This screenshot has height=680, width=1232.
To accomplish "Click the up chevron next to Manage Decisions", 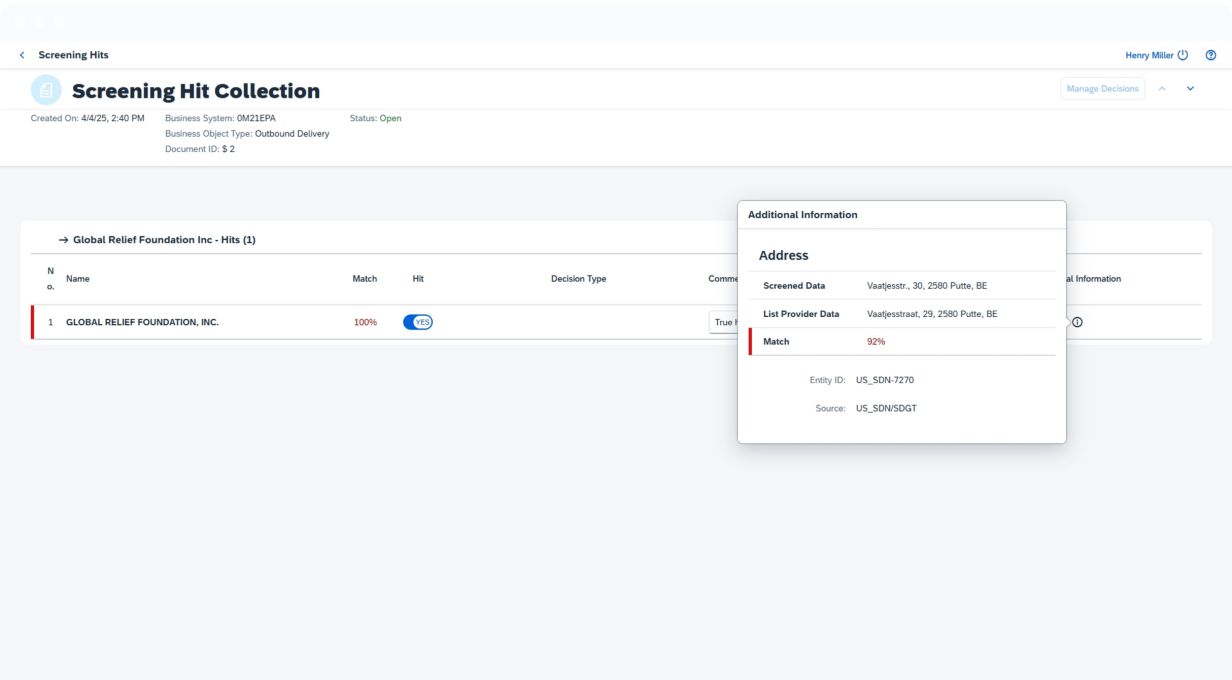I will 1162,89.
